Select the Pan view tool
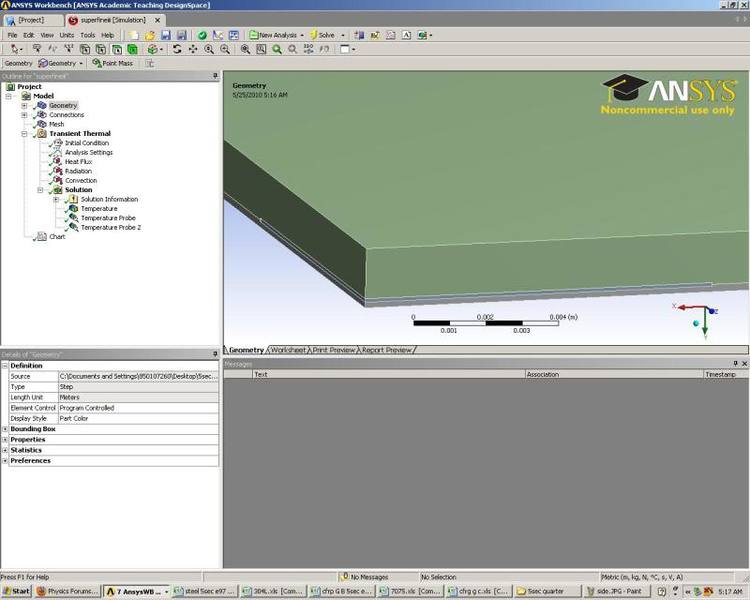This screenshot has height=600, width=750. (x=193, y=49)
